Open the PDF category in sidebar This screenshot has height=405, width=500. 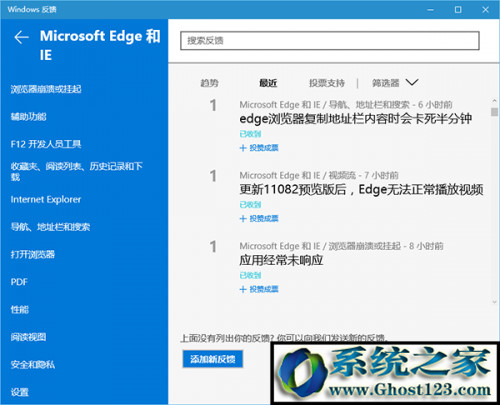tap(19, 282)
